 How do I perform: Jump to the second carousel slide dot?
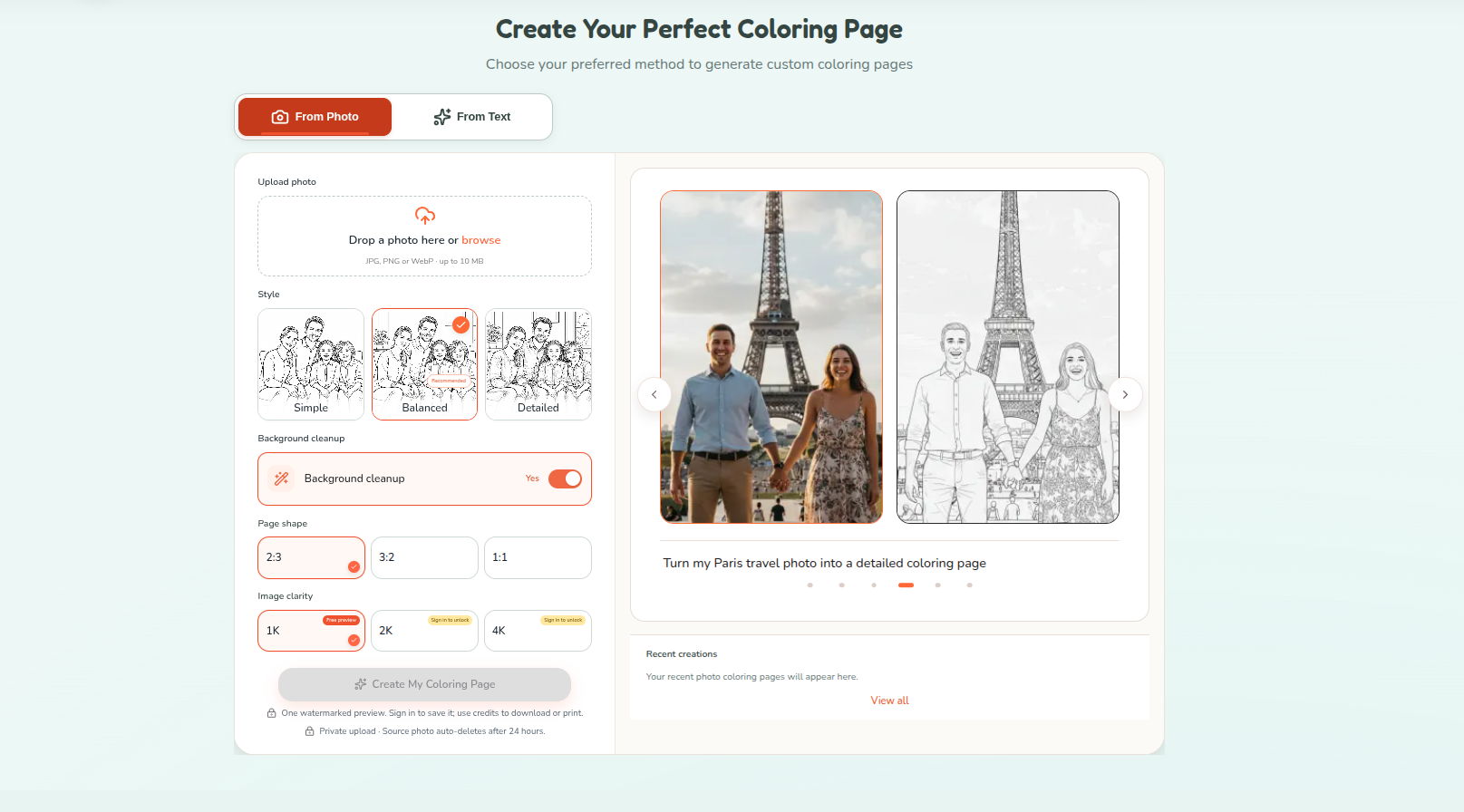[842, 585]
